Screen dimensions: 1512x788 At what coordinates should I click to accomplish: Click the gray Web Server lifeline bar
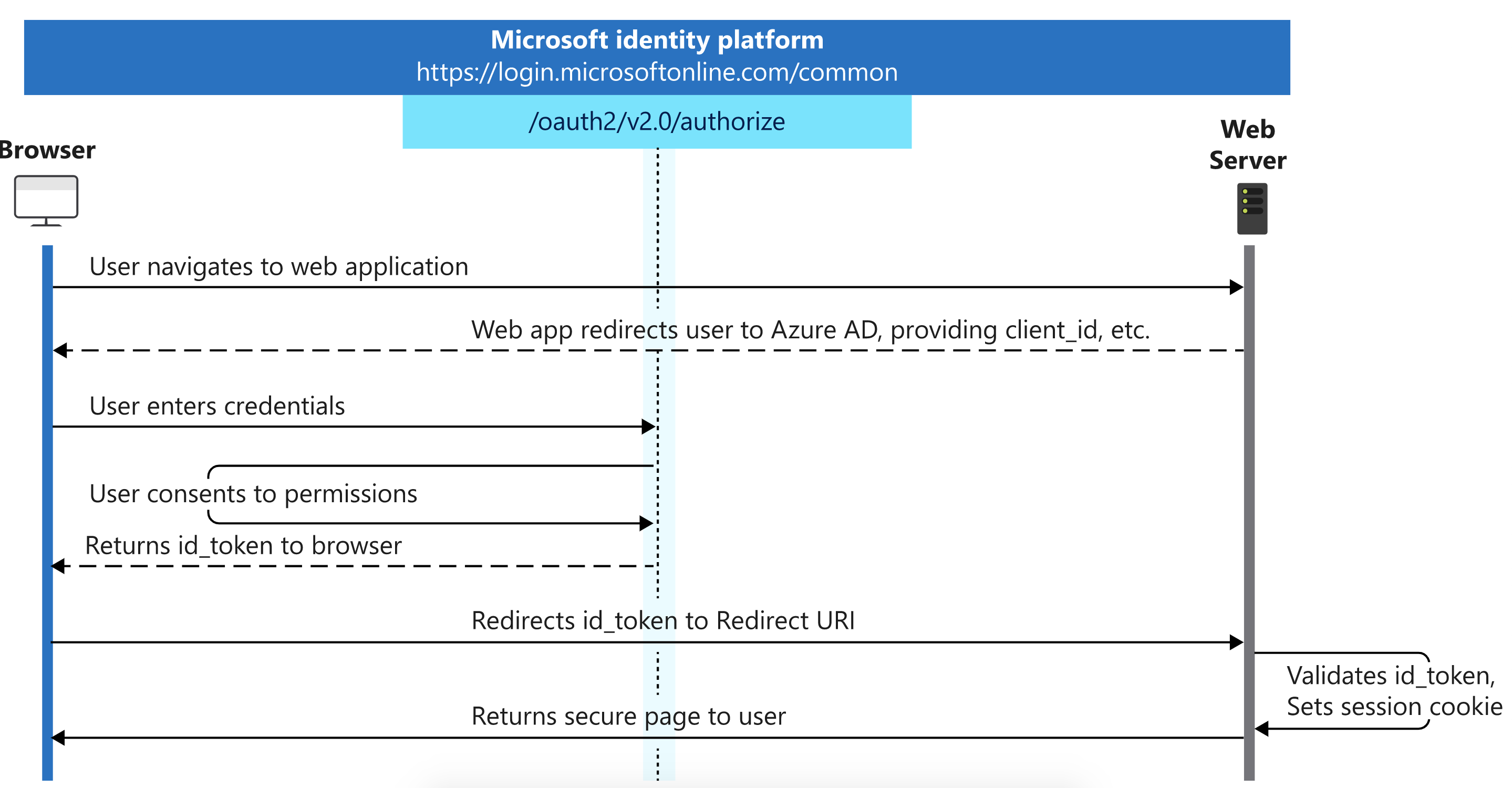pyautogui.click(x=1249, y=470)
